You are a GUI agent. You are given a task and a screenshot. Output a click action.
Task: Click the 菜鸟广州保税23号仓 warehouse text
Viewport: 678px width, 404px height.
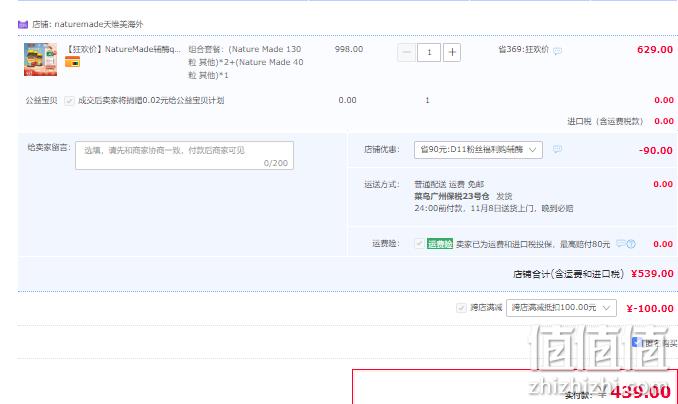(451, 196)
